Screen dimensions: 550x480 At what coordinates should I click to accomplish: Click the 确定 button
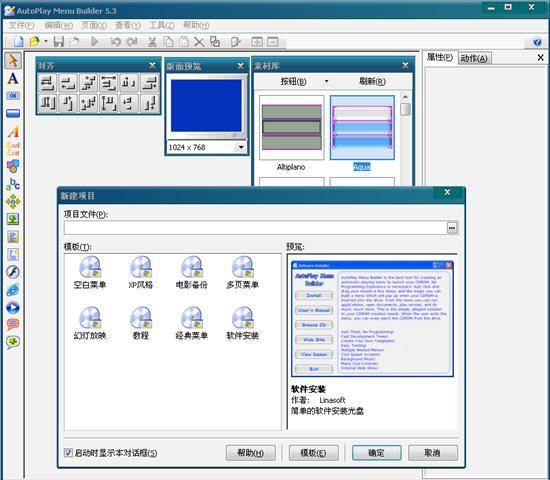pyautogui.click(x=376, y=453)
